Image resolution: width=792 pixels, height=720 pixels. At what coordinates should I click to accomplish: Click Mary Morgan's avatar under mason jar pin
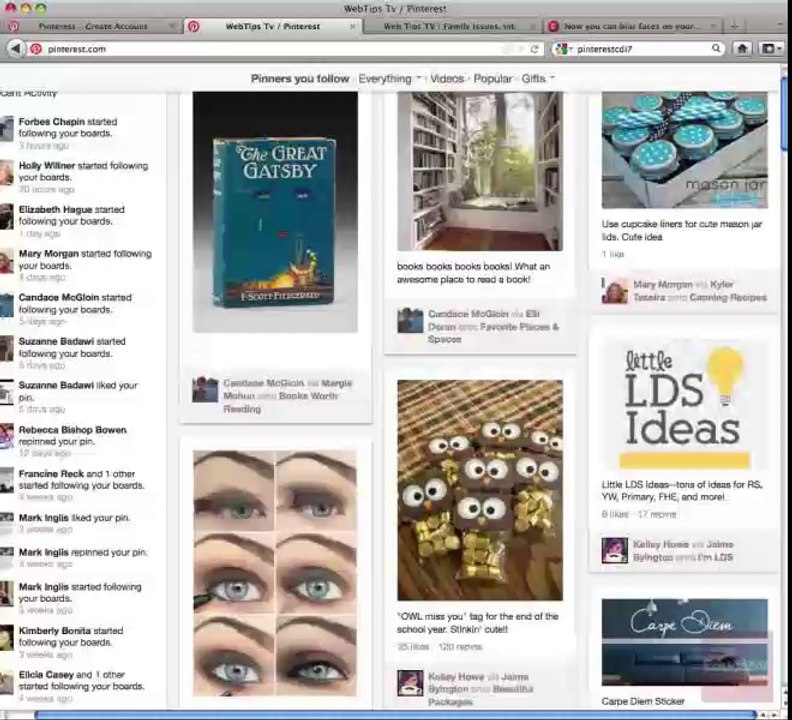tap(615, 291)
